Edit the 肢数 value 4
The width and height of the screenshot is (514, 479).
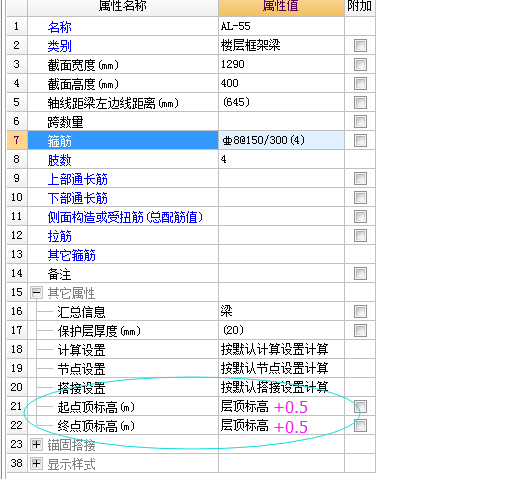tap(281, 159)
